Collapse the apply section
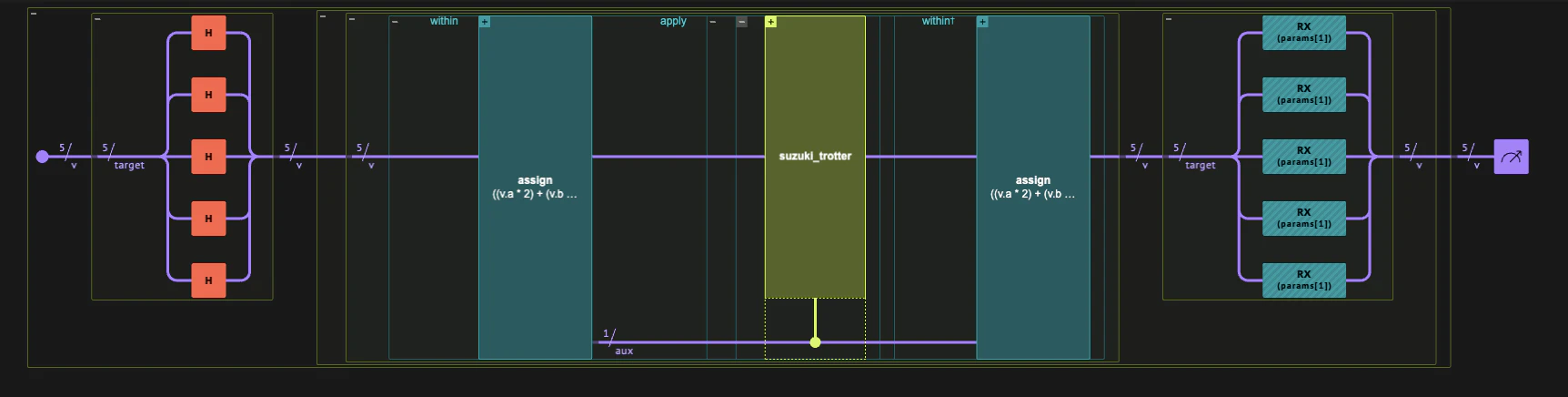The height and width of the screenshot is (397, 1568). click(713, 22)
